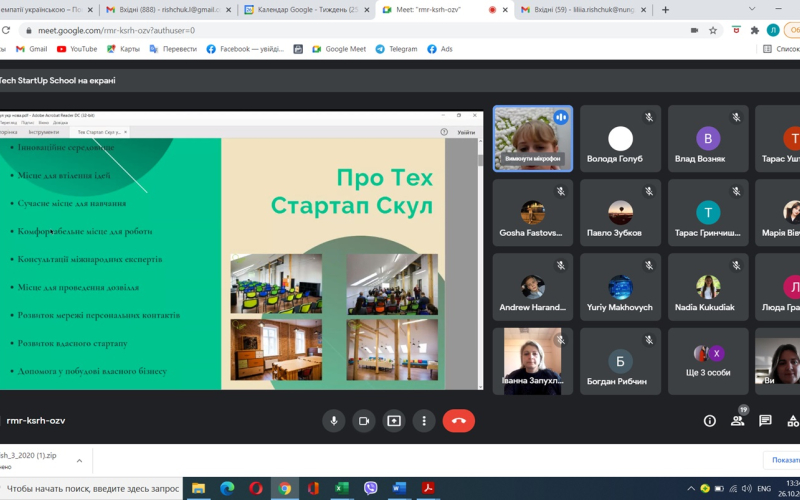Viewport: 800px width, 500px height.
Task: Switch to the Календар Google tab
Action: 306,10
